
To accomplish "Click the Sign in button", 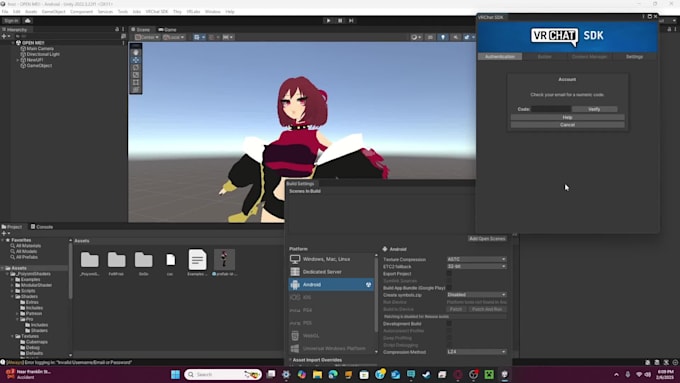I will 11,21.
